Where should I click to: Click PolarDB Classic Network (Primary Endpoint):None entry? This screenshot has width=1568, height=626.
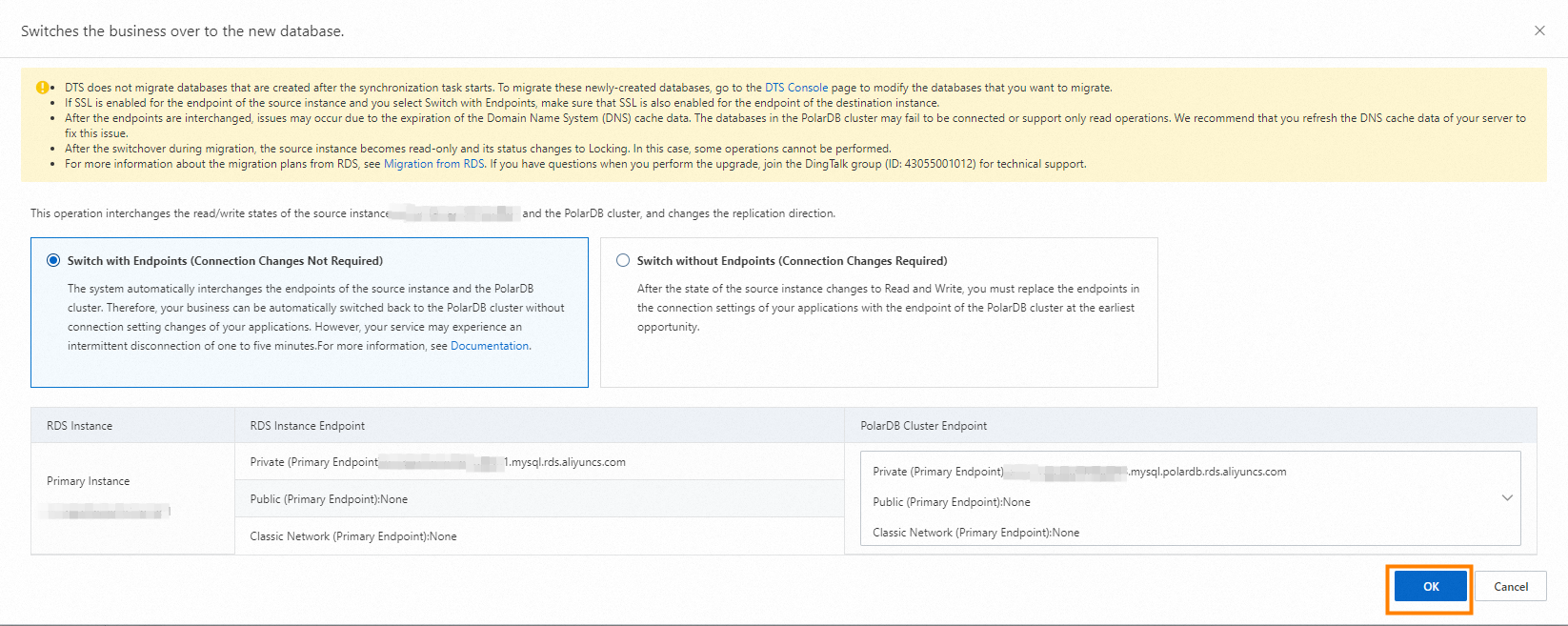[976, 533]
